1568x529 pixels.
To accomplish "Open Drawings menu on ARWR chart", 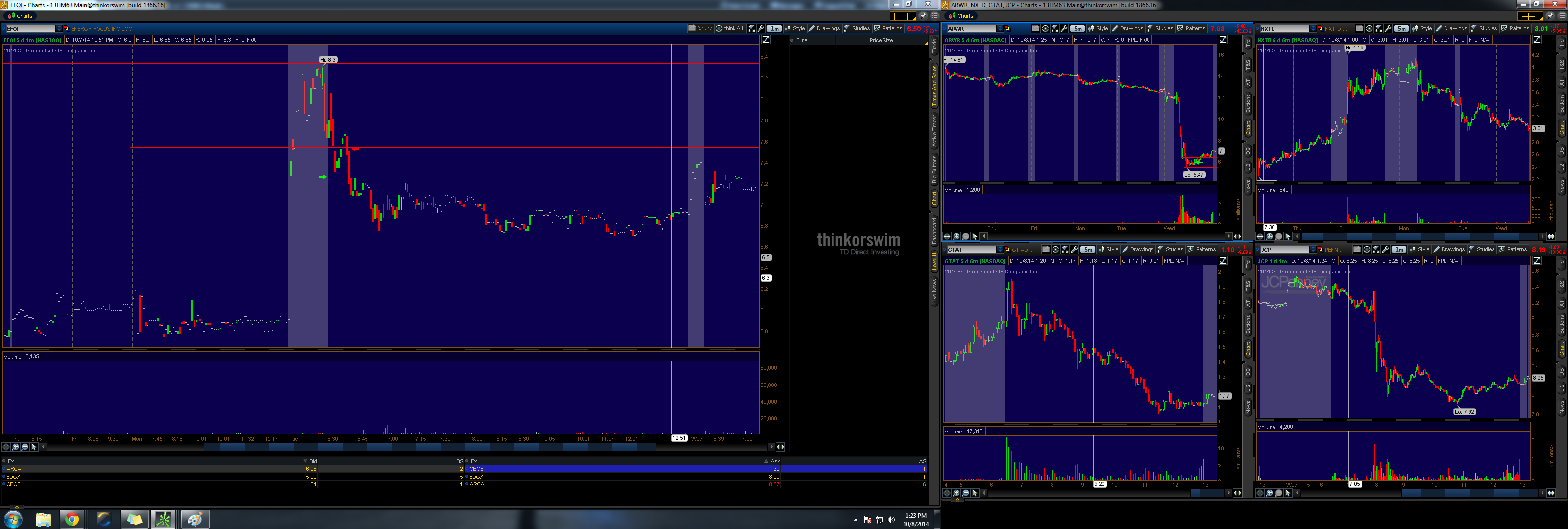I will point(1128,28).
